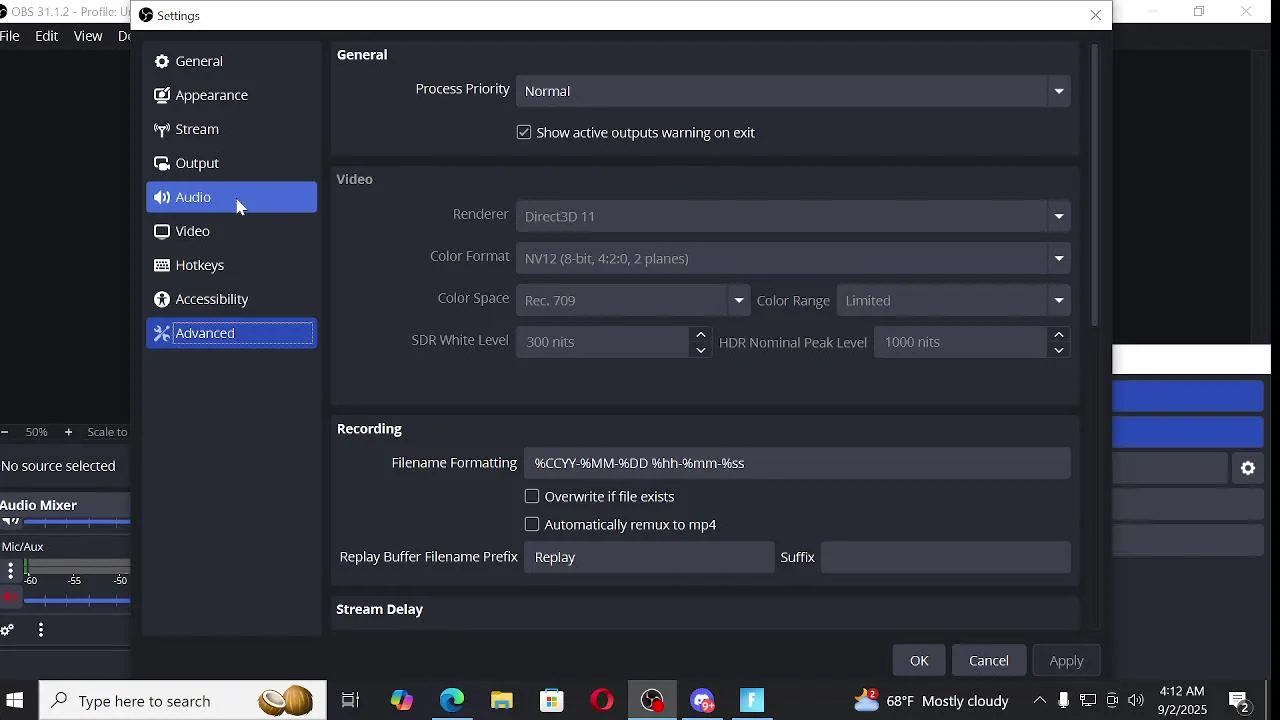Go to the Hotkeys settings section
This screenshot has width=1280, height=720.
pos(231,265)
